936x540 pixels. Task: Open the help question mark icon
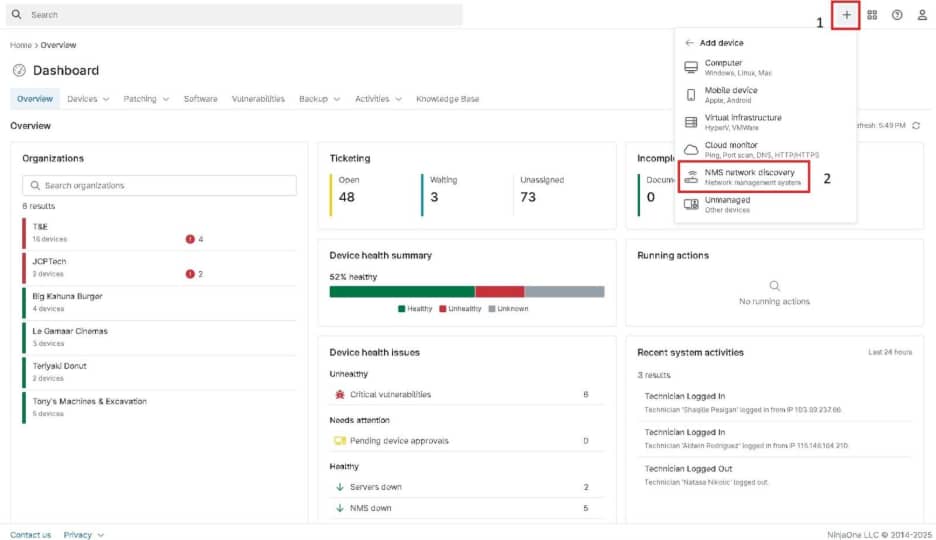point(897,15)
